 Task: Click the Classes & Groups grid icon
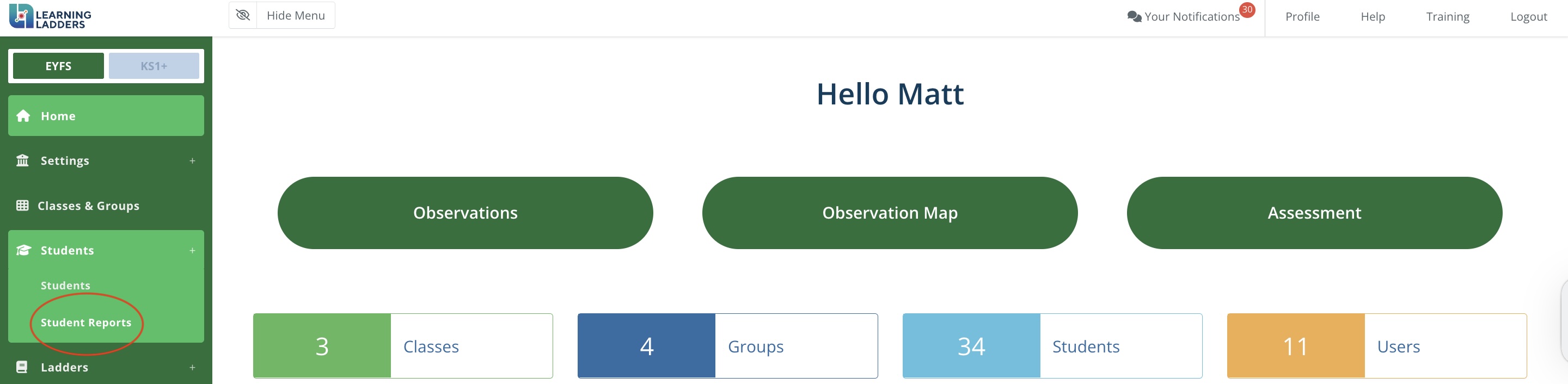coord(22,206)
